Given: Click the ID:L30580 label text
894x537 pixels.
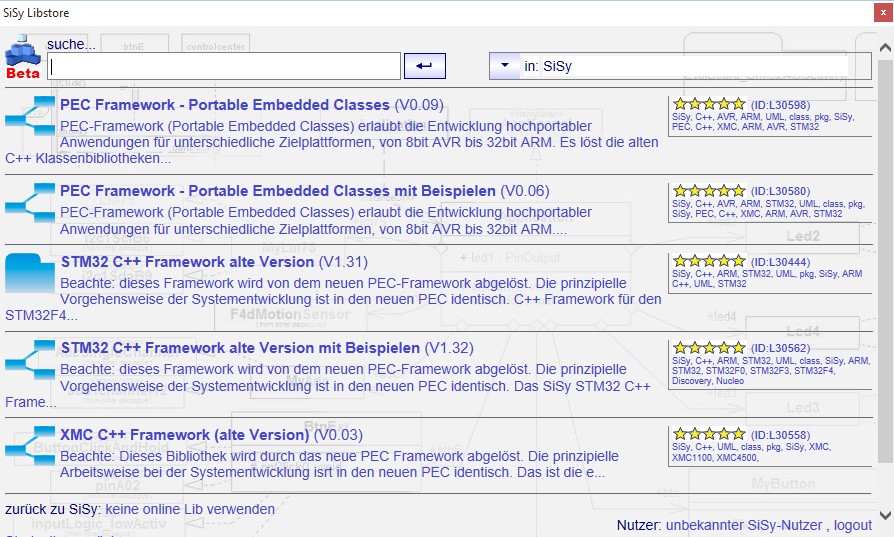Looking at the screenshot, I should pos(781,191).
